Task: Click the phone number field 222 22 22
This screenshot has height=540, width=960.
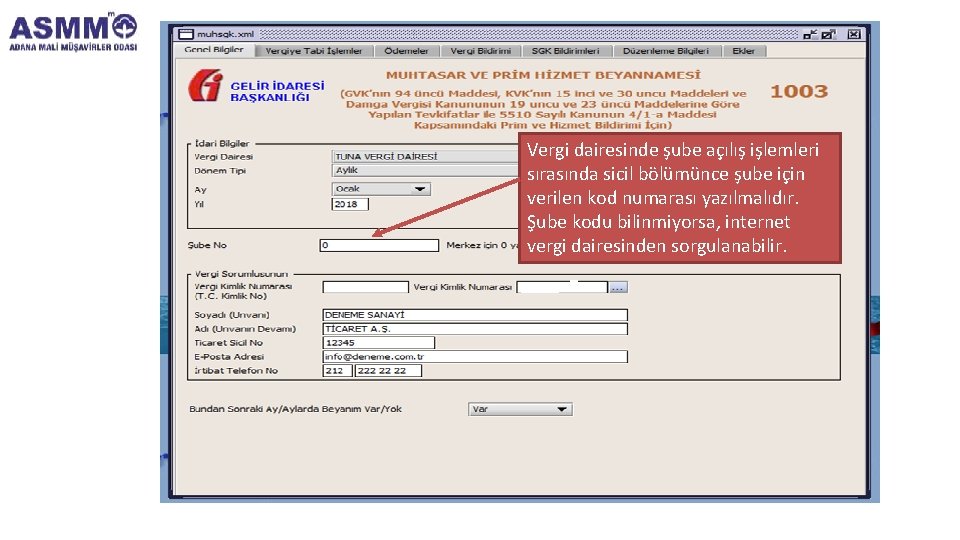Action: coord(388,370)
